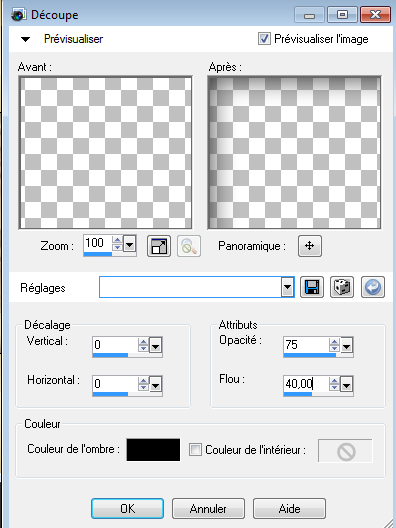The height and width of the screenshot is (528, 396).
Task: Minimize the Découpe dialog window
Action: coord(309,15)
